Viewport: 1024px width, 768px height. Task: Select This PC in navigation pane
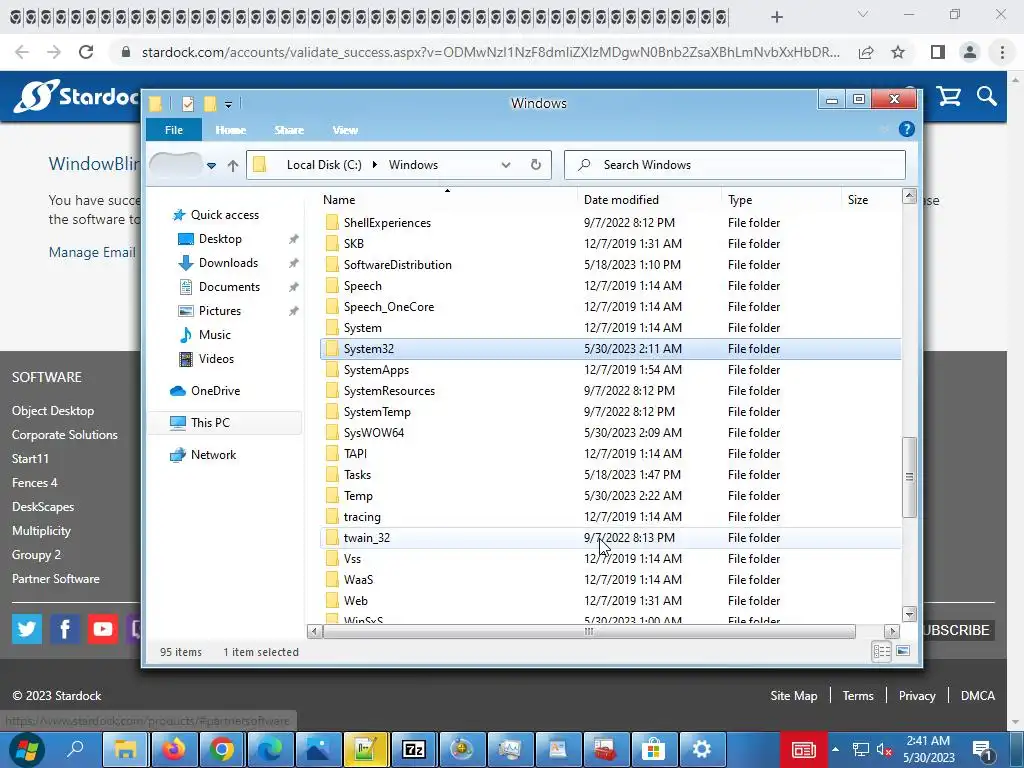pos(210,423)
